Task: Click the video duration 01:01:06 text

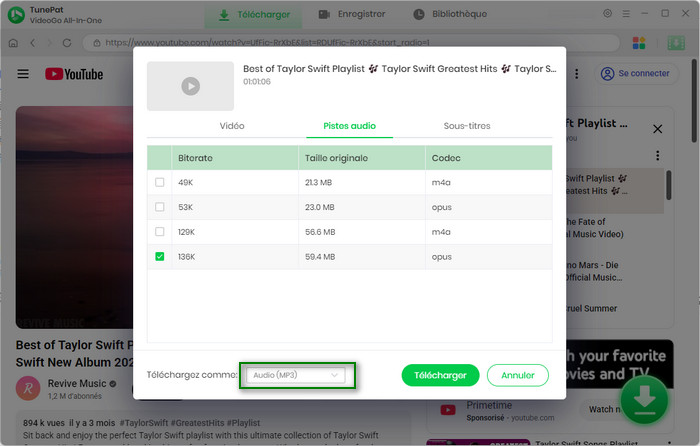Action: tap(257, 82)
